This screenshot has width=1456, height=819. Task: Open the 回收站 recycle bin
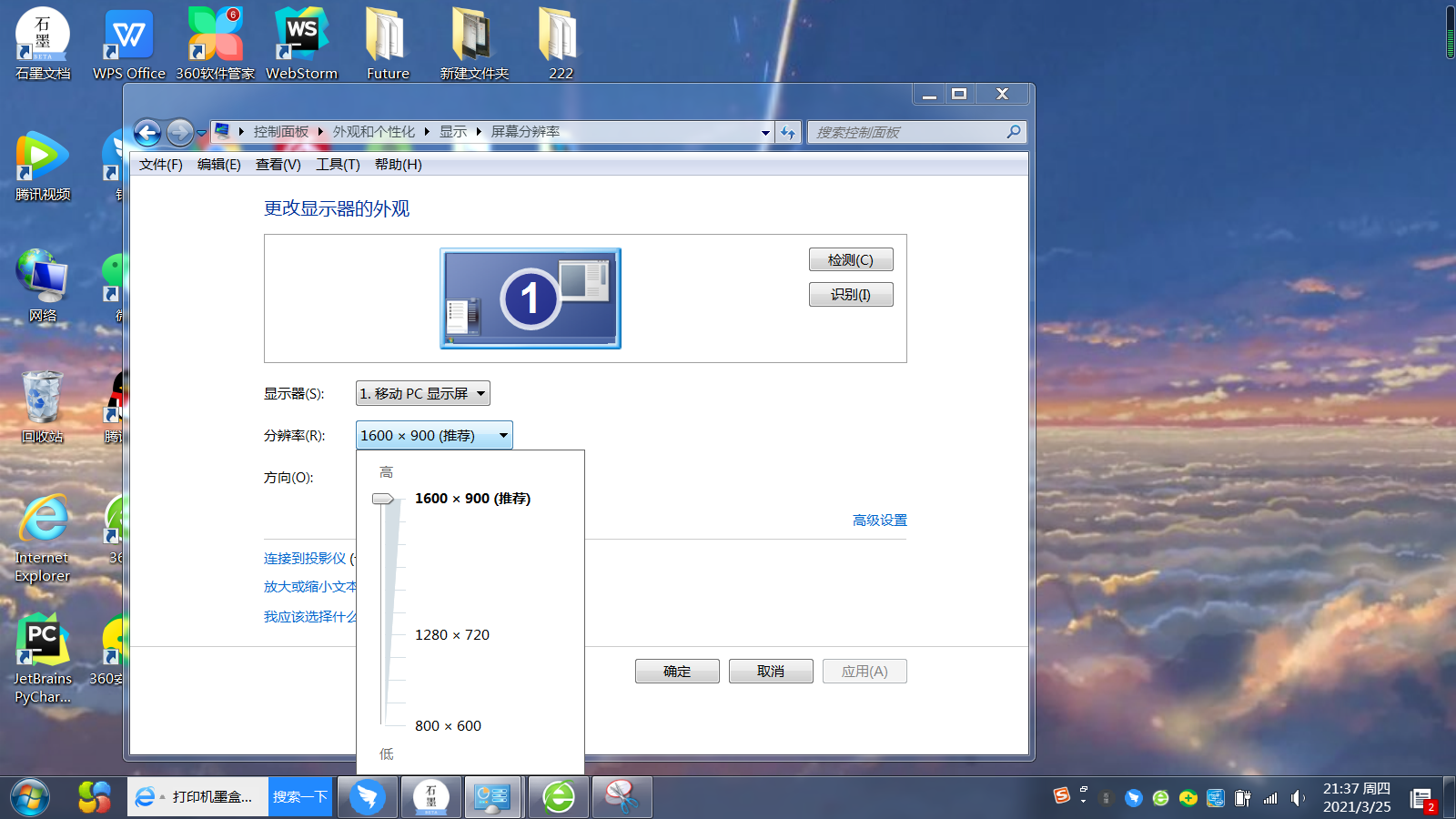(43, 406)
